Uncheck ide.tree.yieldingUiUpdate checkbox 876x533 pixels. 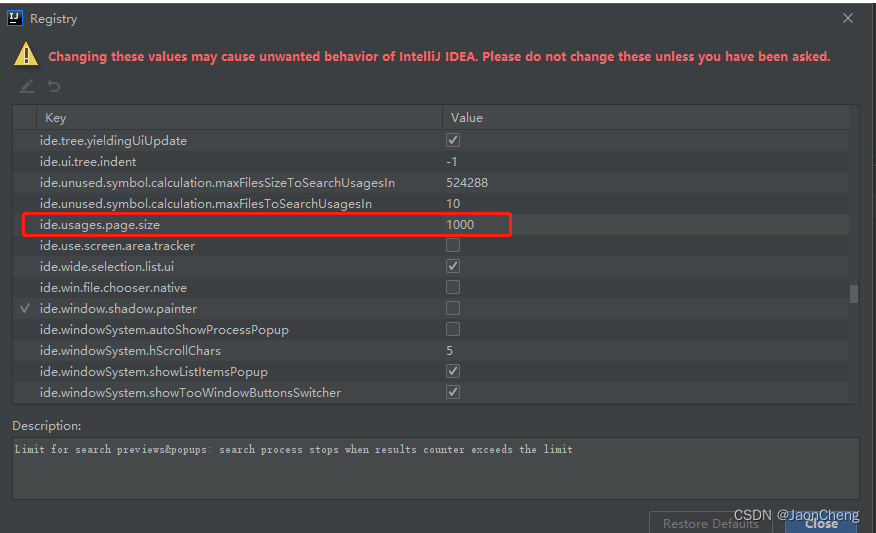pyautogui.click(x=453, y=140)
